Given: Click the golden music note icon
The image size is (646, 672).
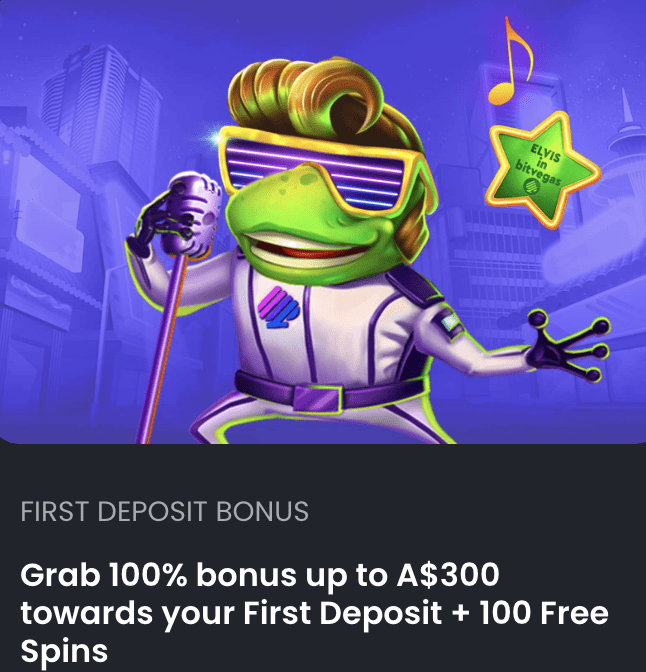Looking at the screenshot, I should pos(511,61).
